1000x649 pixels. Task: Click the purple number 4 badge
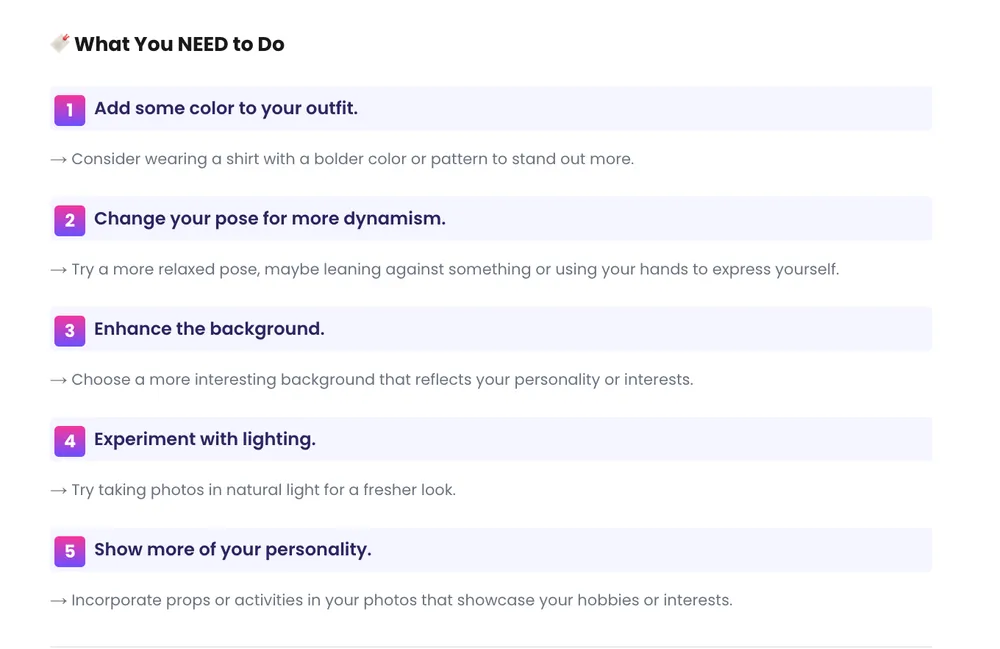coord(69,441)
